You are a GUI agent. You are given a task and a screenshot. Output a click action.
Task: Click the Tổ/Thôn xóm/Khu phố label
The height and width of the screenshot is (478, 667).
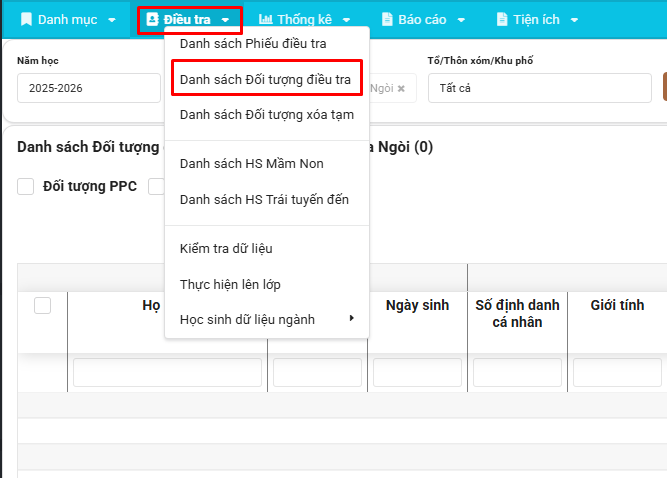(x=480, y=61)
